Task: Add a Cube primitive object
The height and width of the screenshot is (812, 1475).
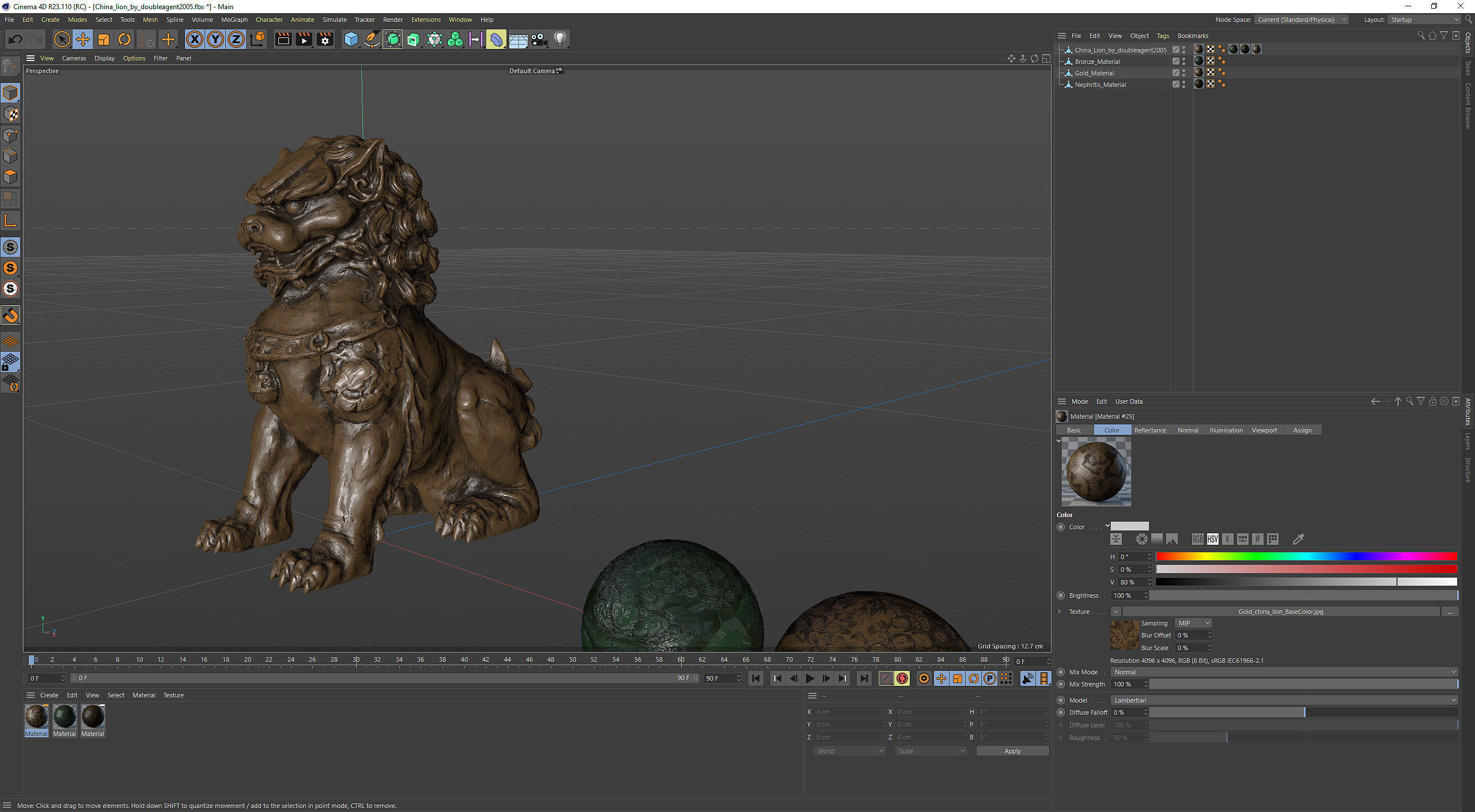Action: click(351, 39)
